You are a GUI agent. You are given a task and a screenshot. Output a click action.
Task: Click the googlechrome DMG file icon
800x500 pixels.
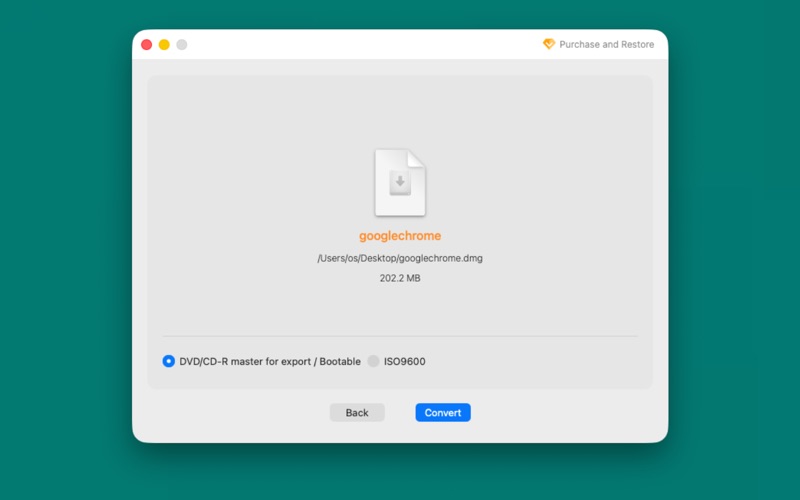[x=400, y=183]
